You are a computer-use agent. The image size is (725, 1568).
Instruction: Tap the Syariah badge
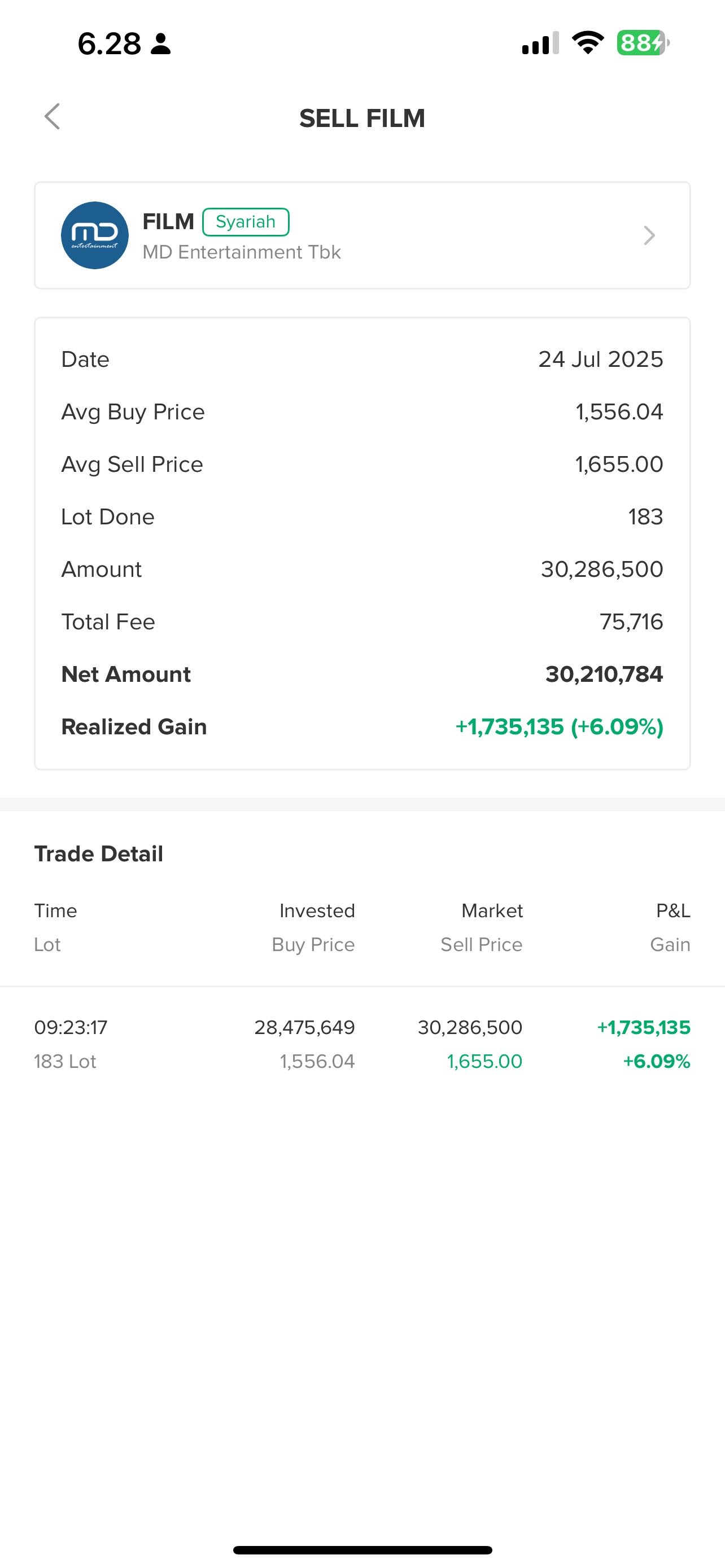click(x=245, y=222)
